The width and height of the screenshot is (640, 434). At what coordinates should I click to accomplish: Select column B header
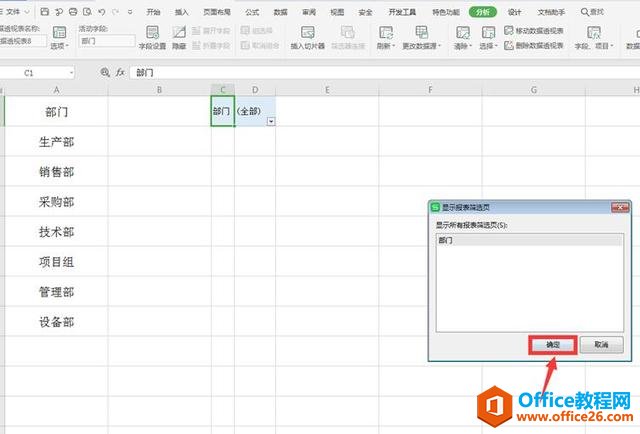click(160, 90)
